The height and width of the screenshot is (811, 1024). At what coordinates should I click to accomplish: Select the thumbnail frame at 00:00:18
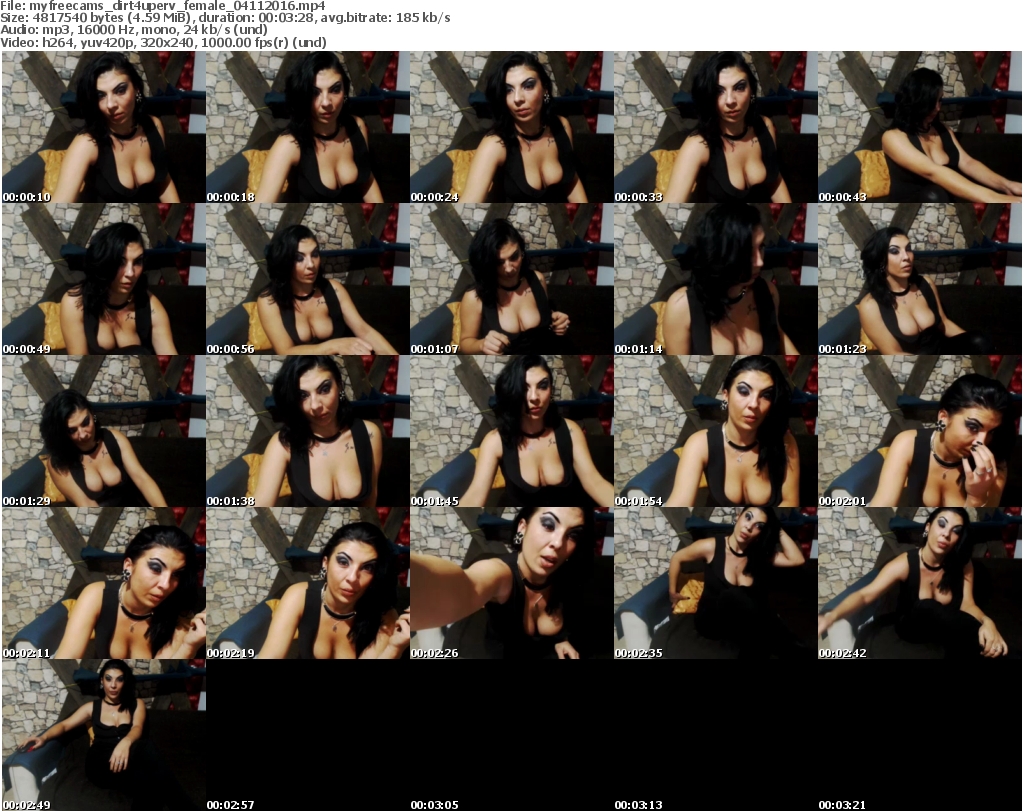coord(308,127)
